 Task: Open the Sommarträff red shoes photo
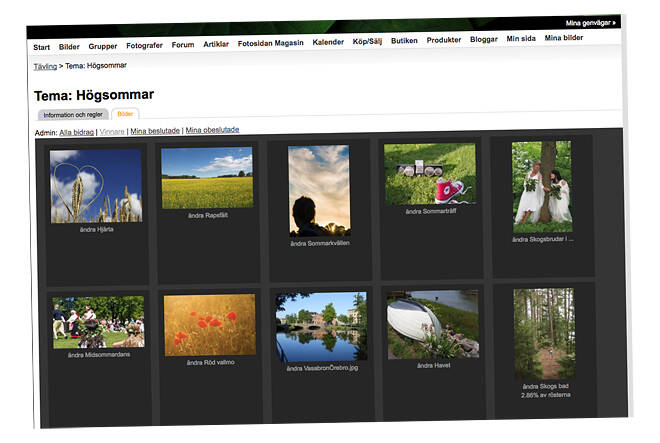click(x=429, y=173)
